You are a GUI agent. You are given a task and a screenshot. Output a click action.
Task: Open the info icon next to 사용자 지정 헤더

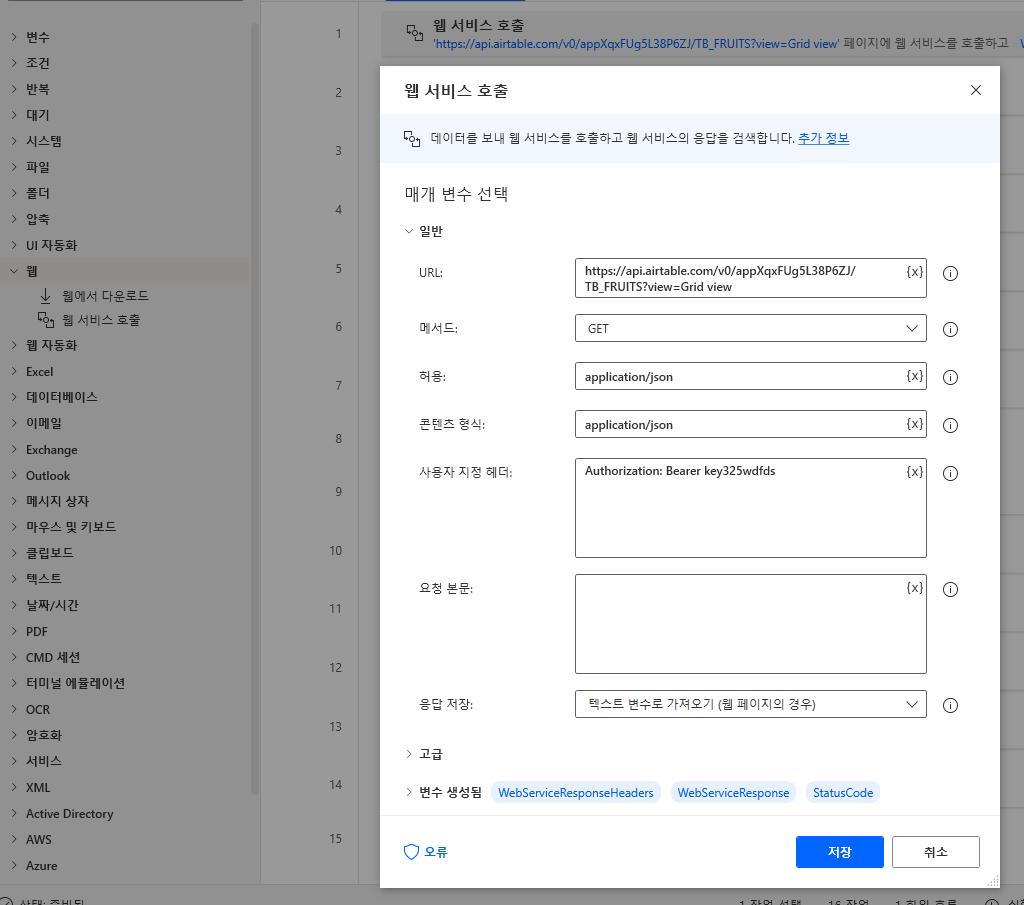pyautogui.click(x=950, y=473)
